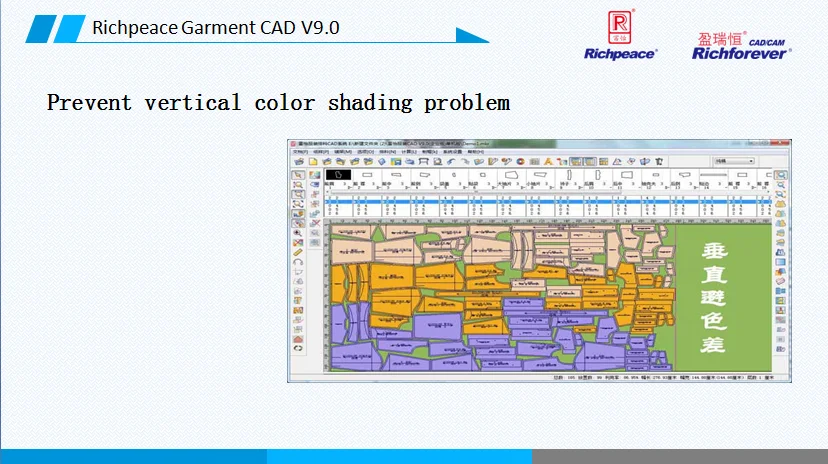The image size is (828, 464).
Task: Click the yellow cloud-shaped piece icon on right toolbar
Action: pyautogui.click(x=781, y=204)
